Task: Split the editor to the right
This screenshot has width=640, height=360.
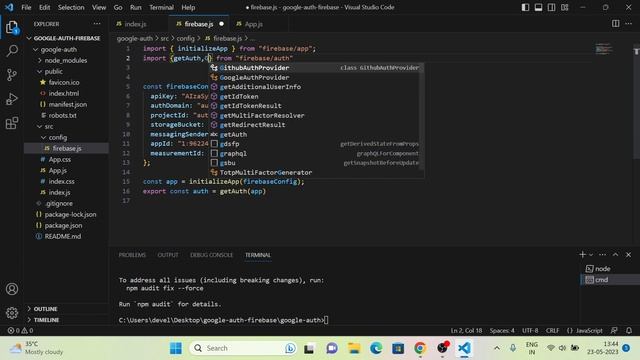Action: pos(616,24)
